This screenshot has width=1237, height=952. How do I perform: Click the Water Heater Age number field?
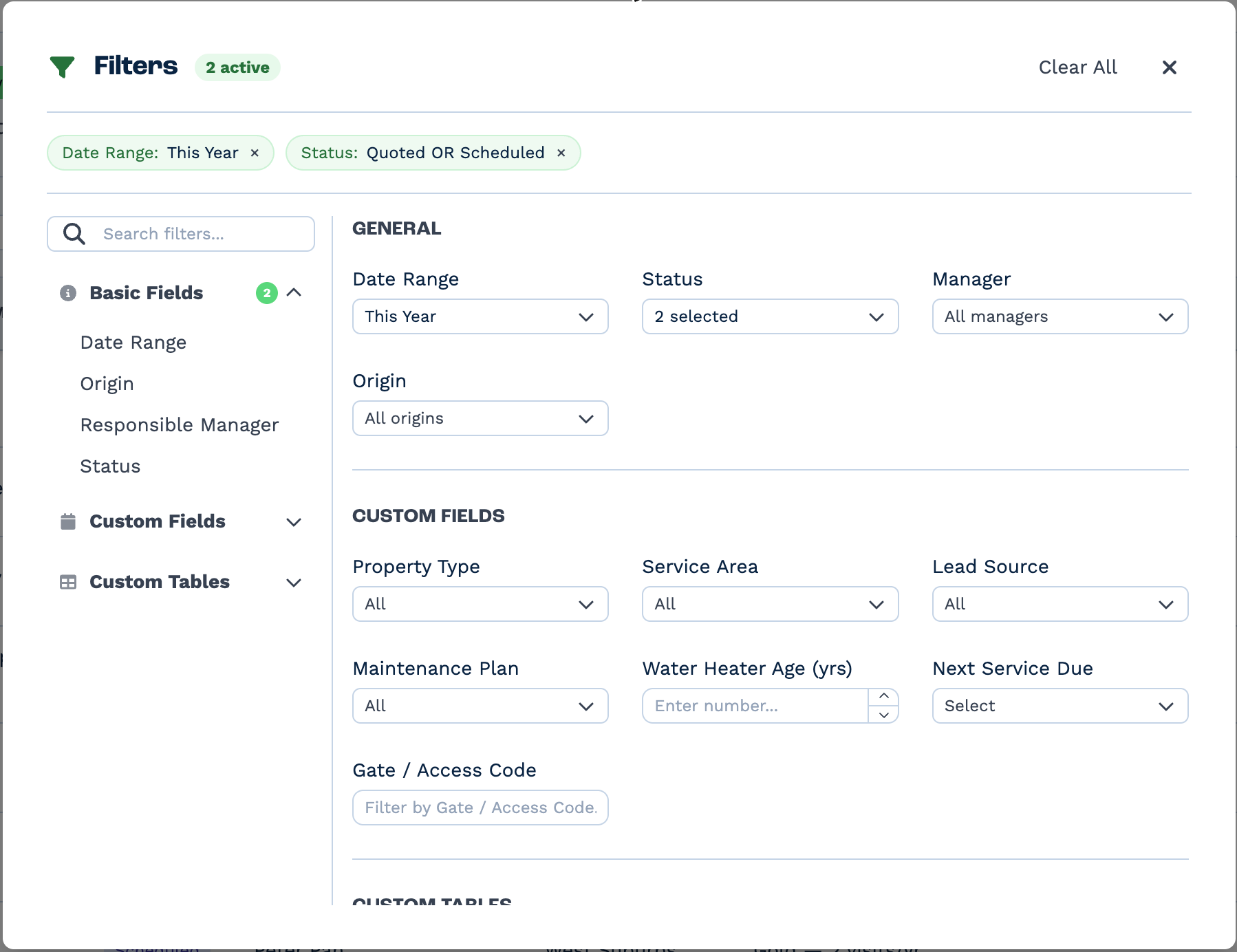click(x=755, y=706)
